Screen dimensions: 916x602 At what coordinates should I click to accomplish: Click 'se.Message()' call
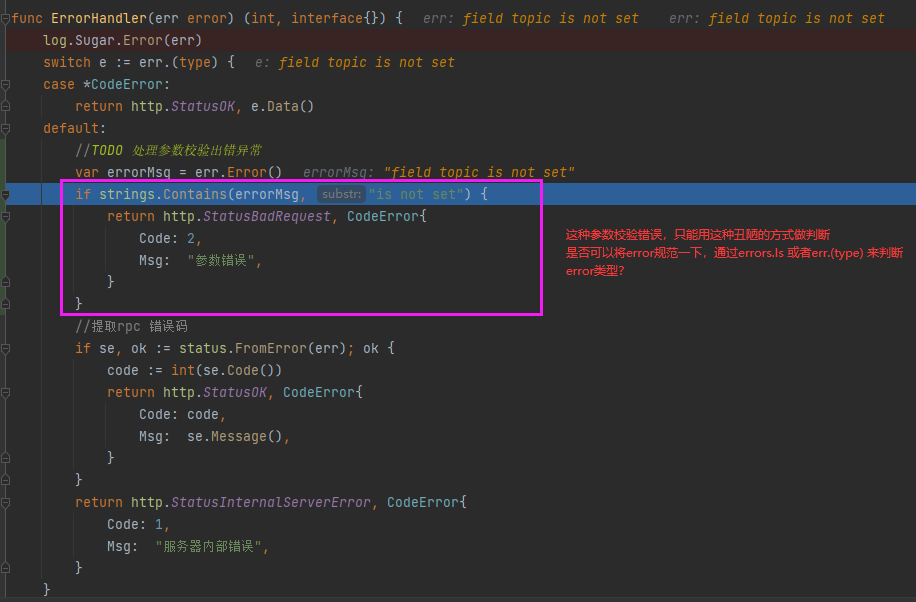coord(235,437)
